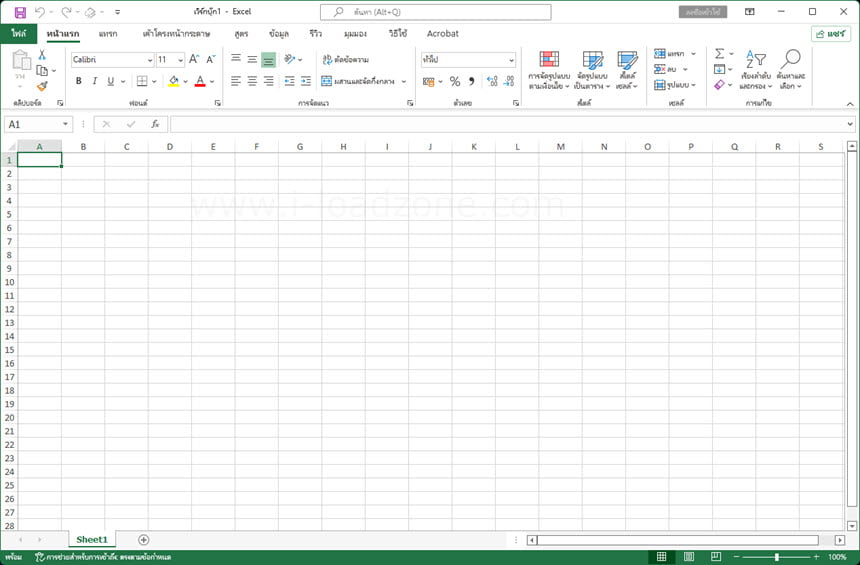Apply comma style icon

click(x=472, y=81)
